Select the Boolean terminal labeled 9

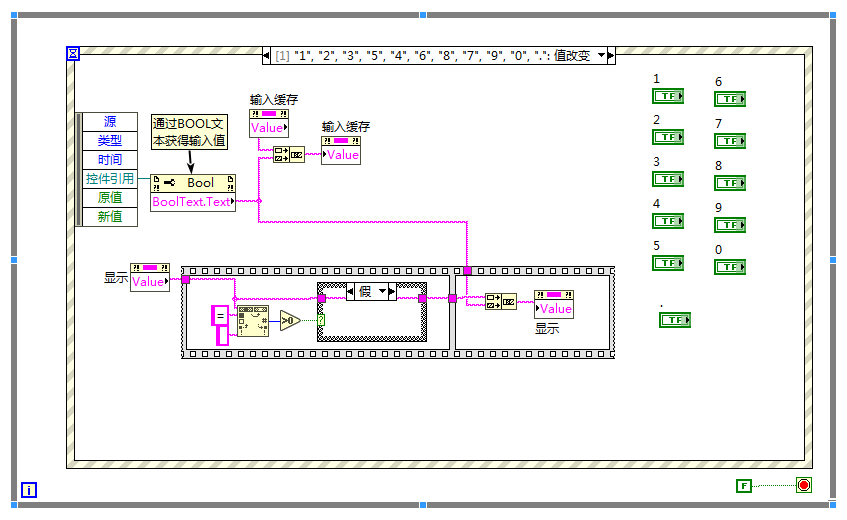pyautogui.click(x=730, y=225)
